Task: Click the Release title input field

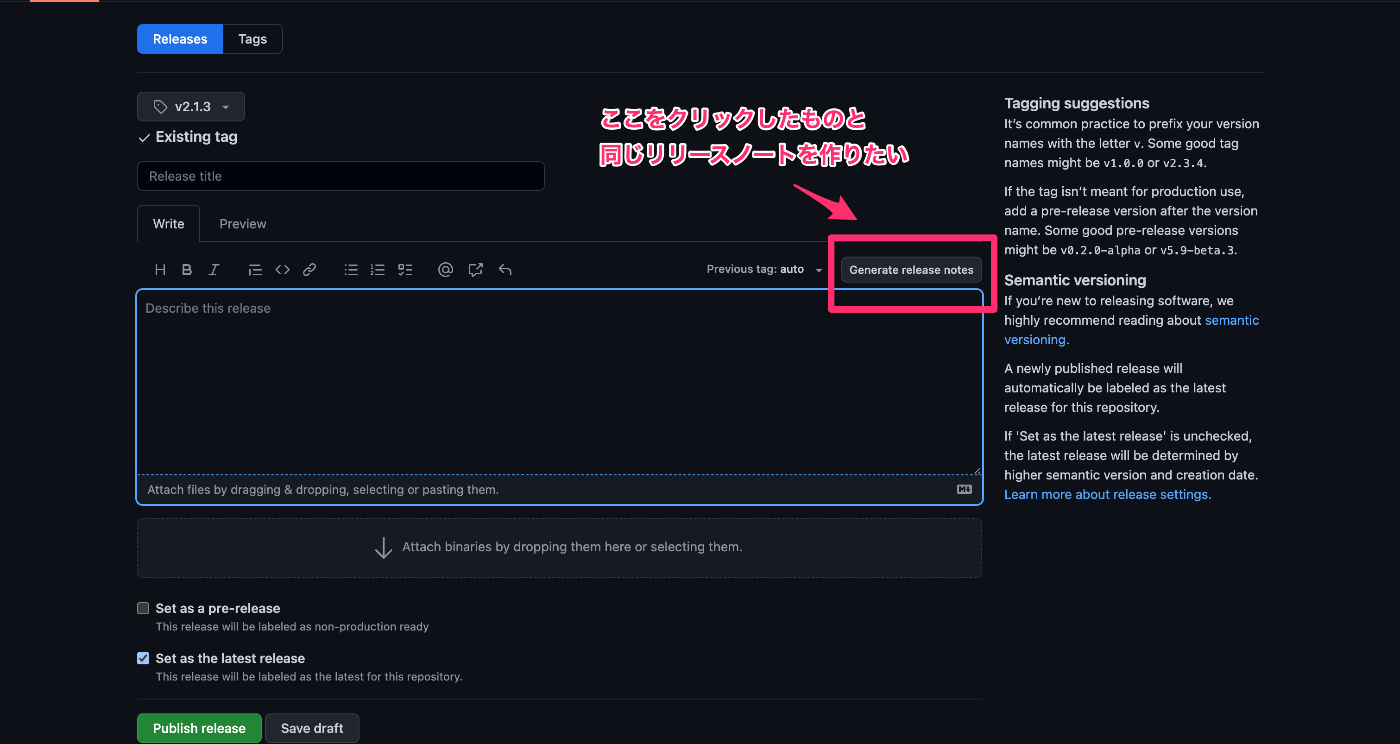Action: pyautogui.click(x=340, y=176)
